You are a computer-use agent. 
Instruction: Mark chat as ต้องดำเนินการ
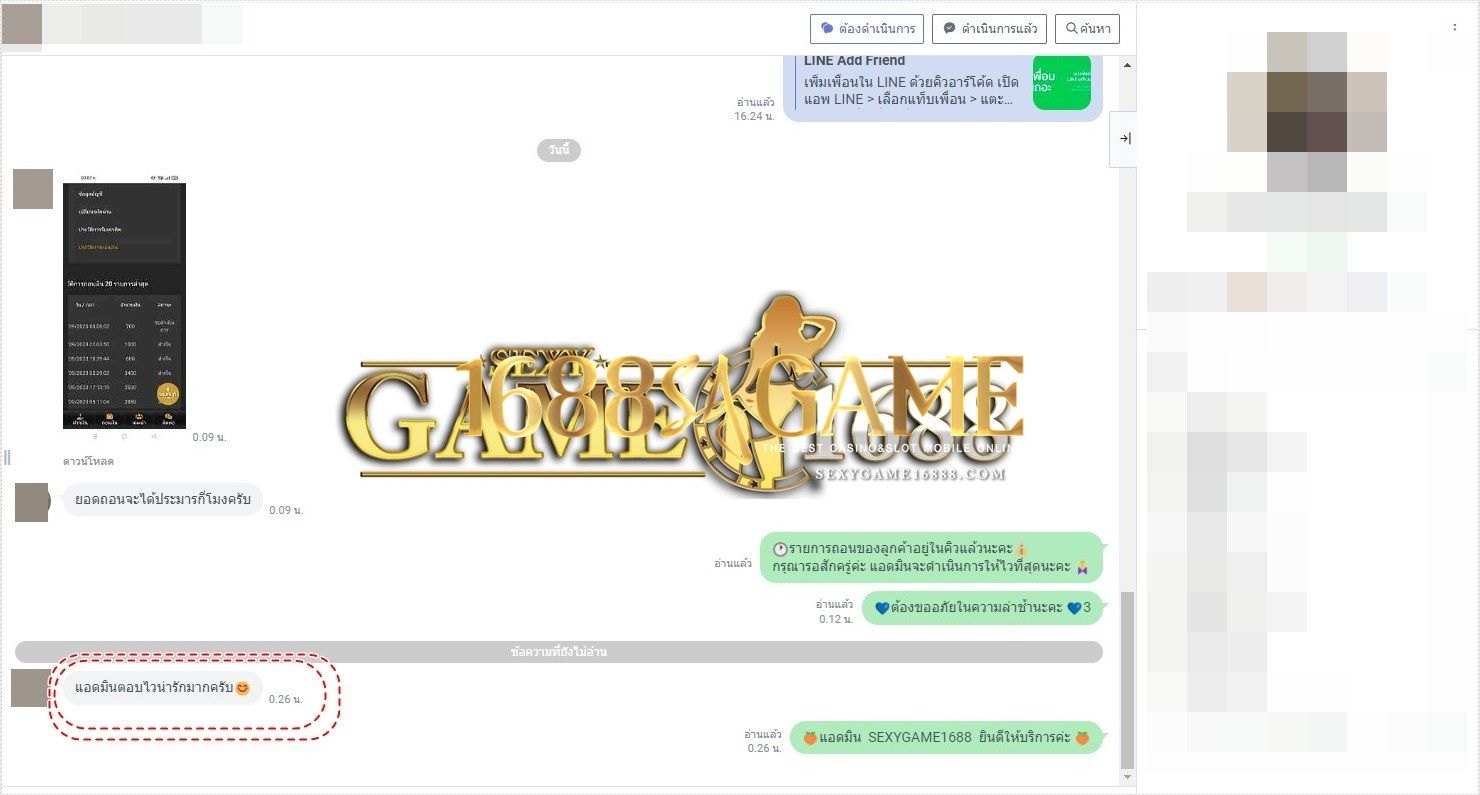[x=866, y=29]
